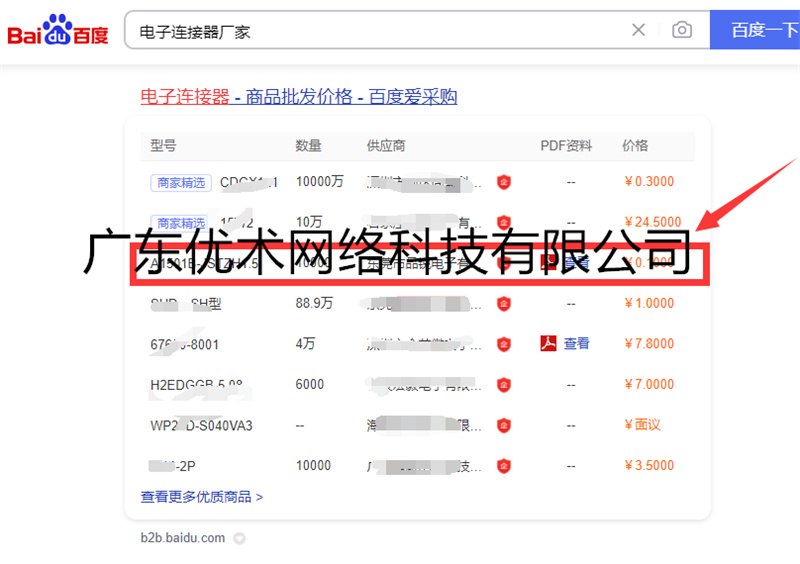
Task: Click the model WP2_D-S040VA3
Action: pyautogui.click(x=202, y=425)
